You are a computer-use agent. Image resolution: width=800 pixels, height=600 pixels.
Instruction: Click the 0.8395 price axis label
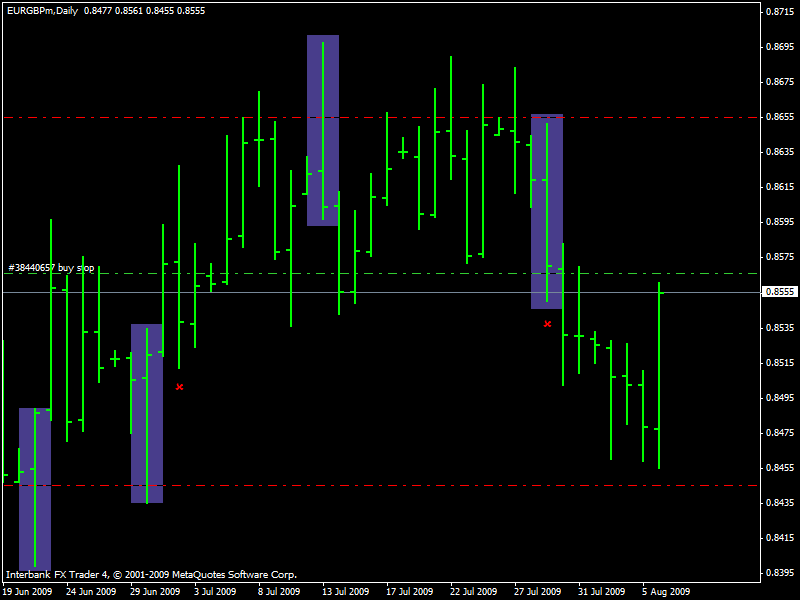[779, 573]
